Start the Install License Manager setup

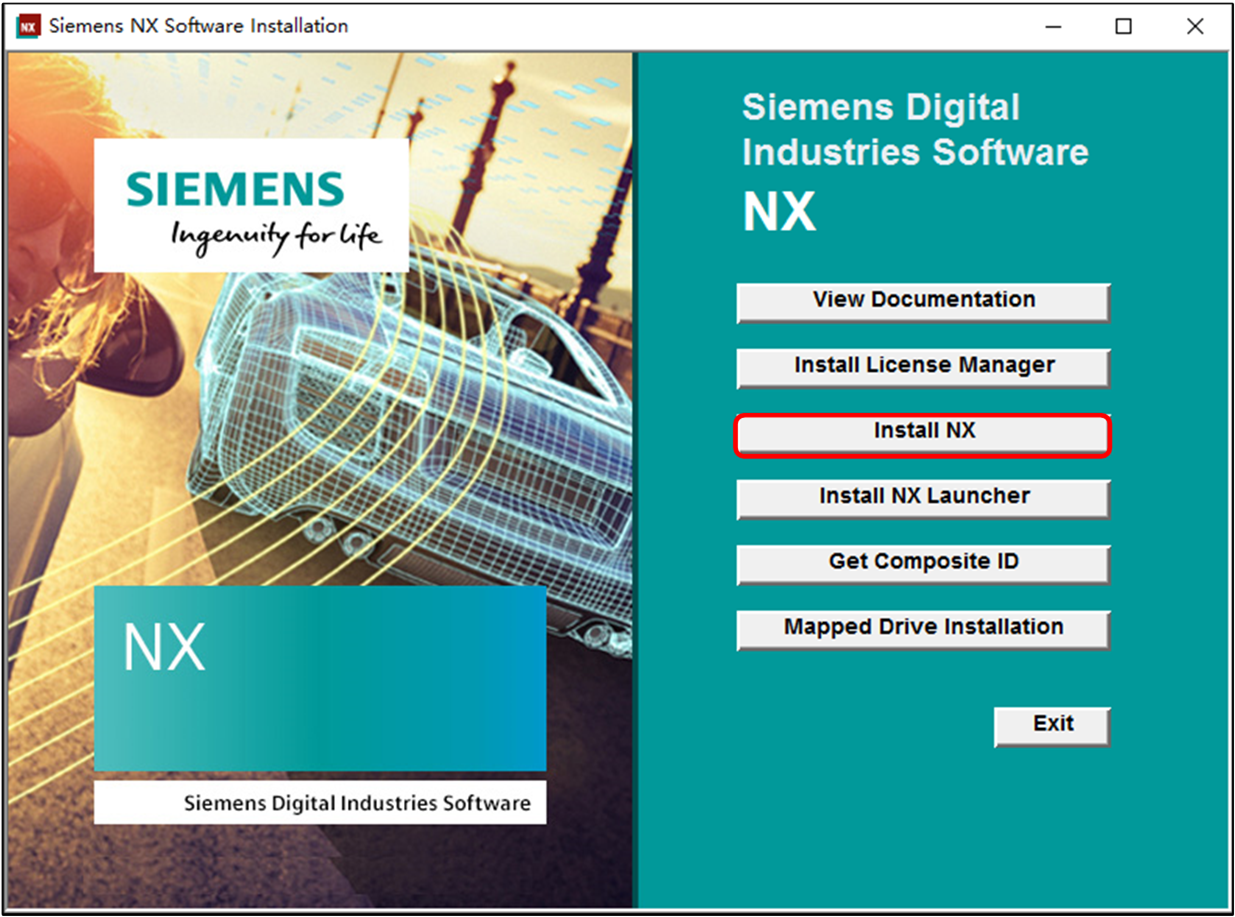[921, 365]
